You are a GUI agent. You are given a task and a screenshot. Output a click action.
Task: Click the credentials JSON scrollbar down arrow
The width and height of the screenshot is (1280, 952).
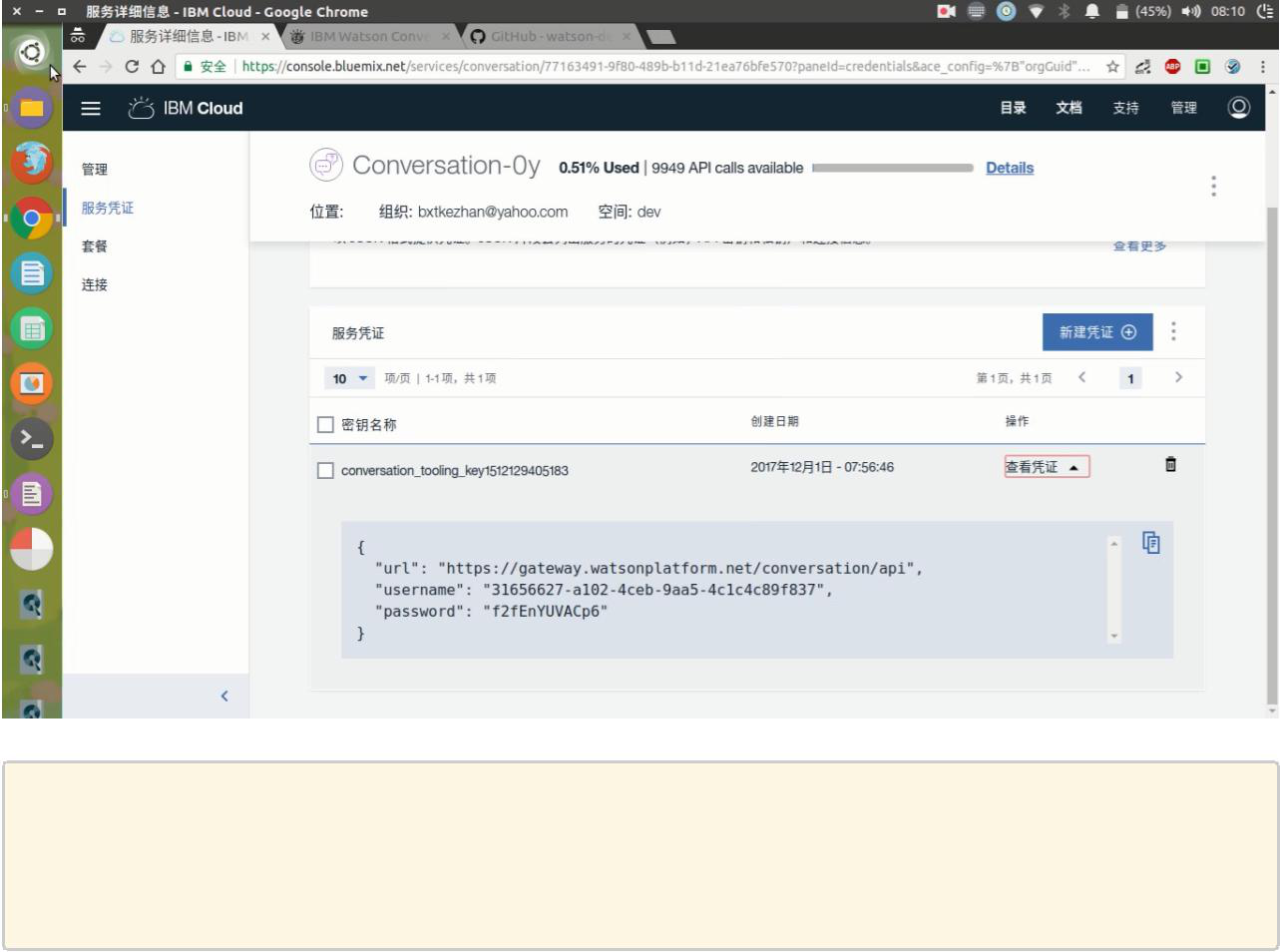click(x=1114, y=636)
